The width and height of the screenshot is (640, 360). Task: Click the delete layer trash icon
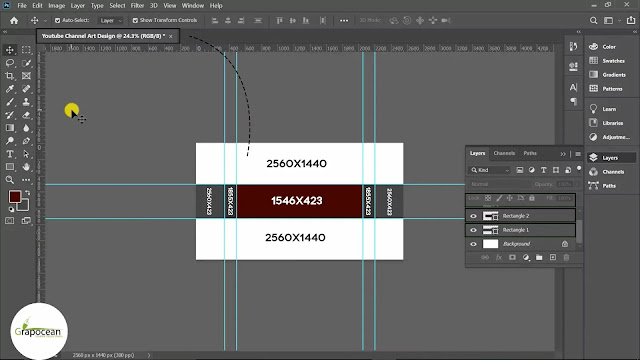(x=566, y=258)
